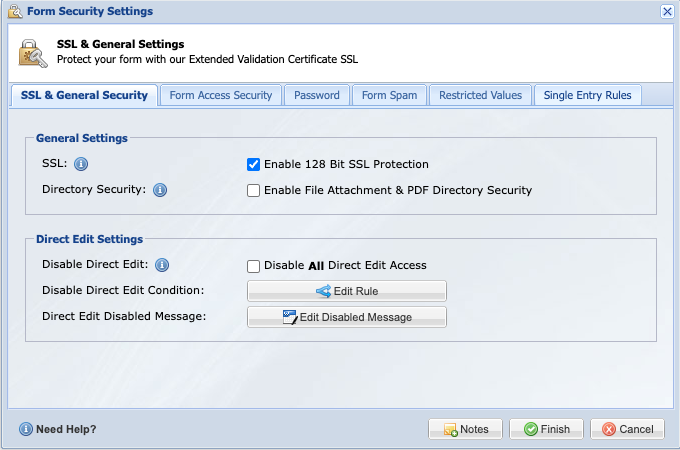Enable File Attachment & PDF Directory Security
680x450 pixels.
[253, 190]
